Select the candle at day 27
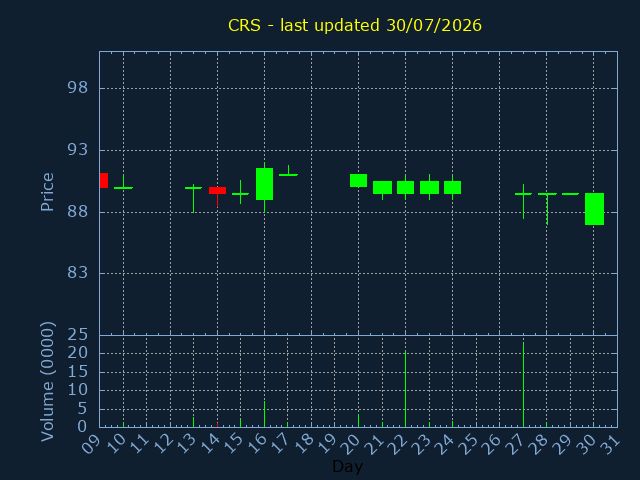640x480 pixels. [x=523, y=194]
